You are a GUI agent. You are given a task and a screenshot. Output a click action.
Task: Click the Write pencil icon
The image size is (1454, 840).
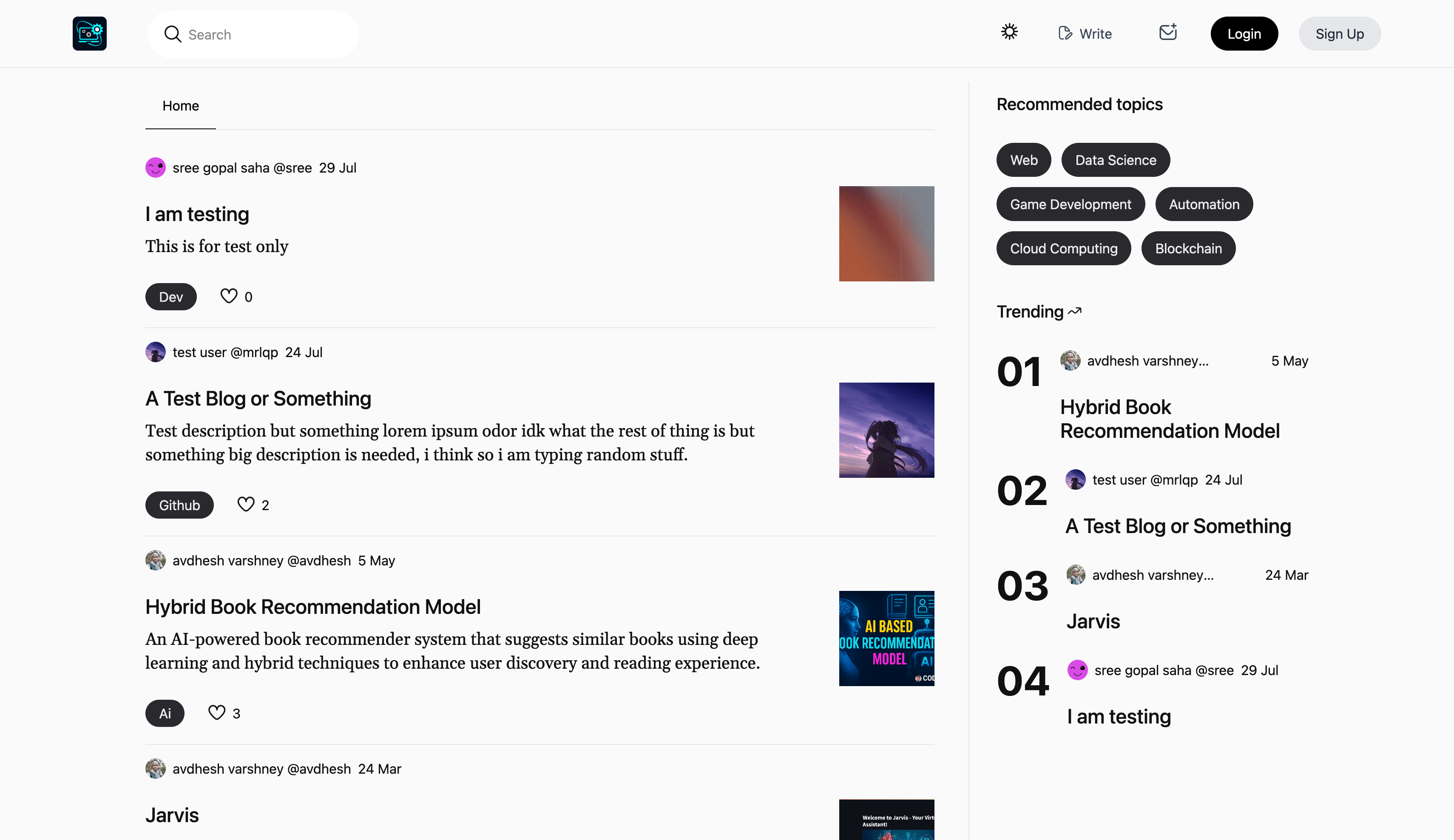pos(1065,34)
